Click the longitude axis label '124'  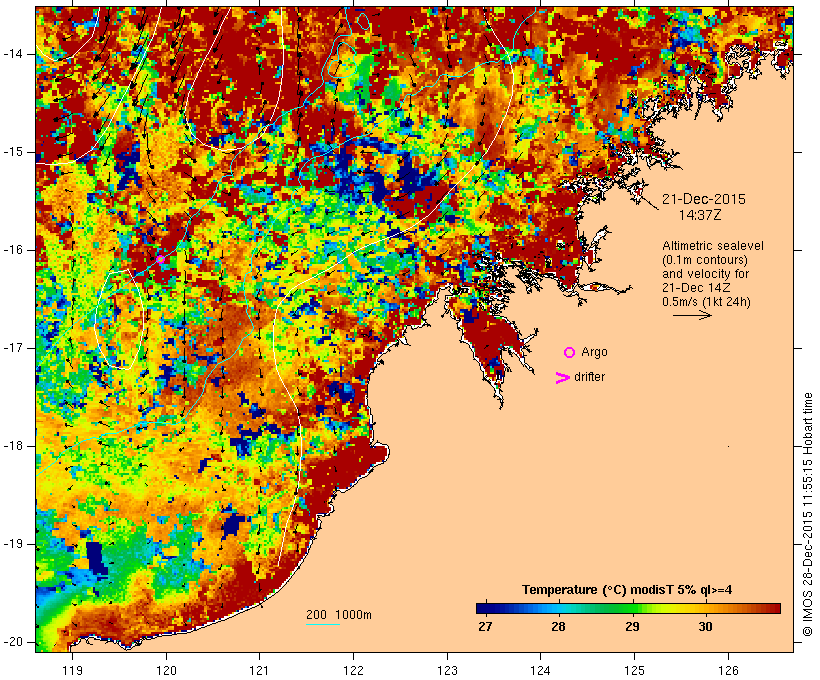coord(541,670)
